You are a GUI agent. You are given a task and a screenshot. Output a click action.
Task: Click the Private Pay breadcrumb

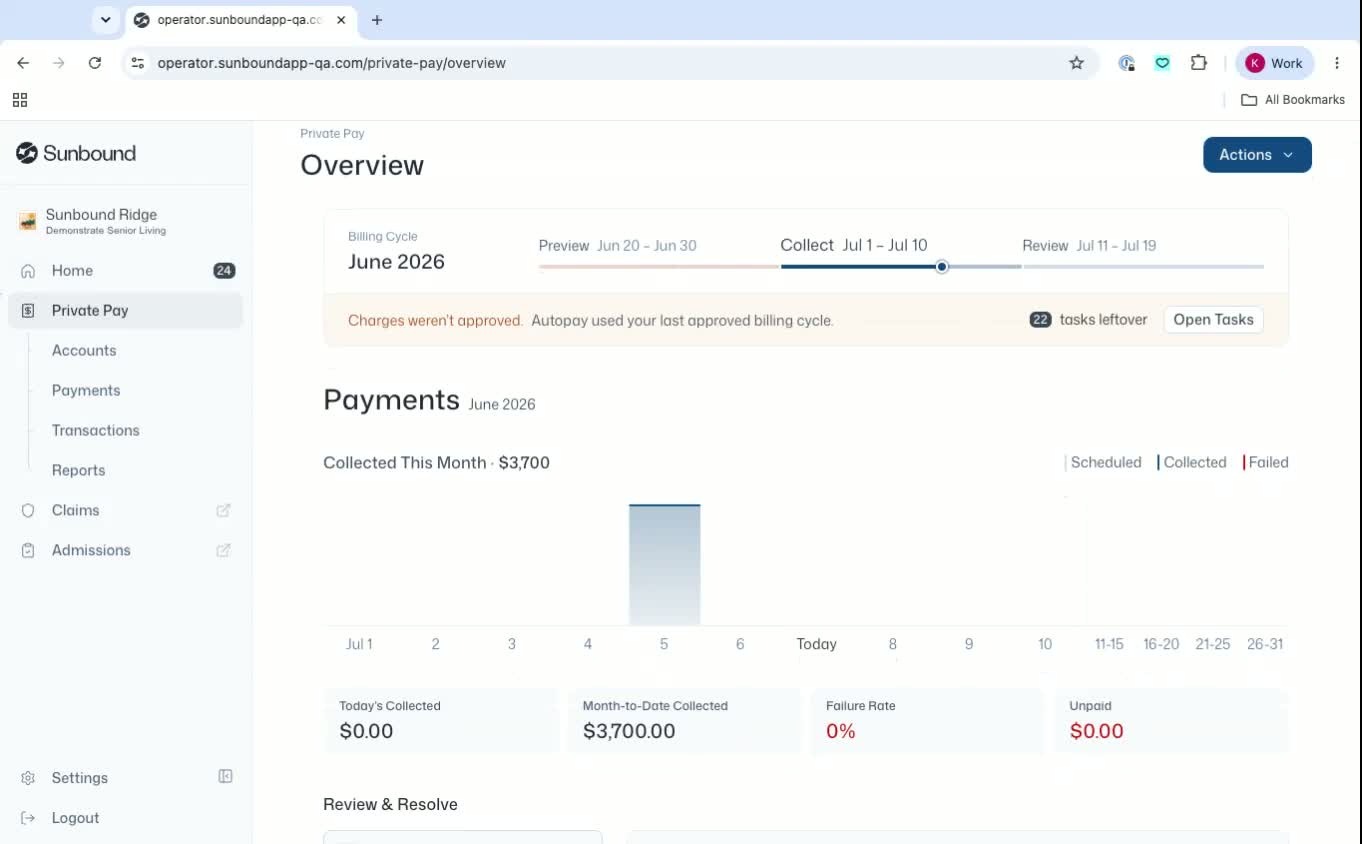pos(332,133)
